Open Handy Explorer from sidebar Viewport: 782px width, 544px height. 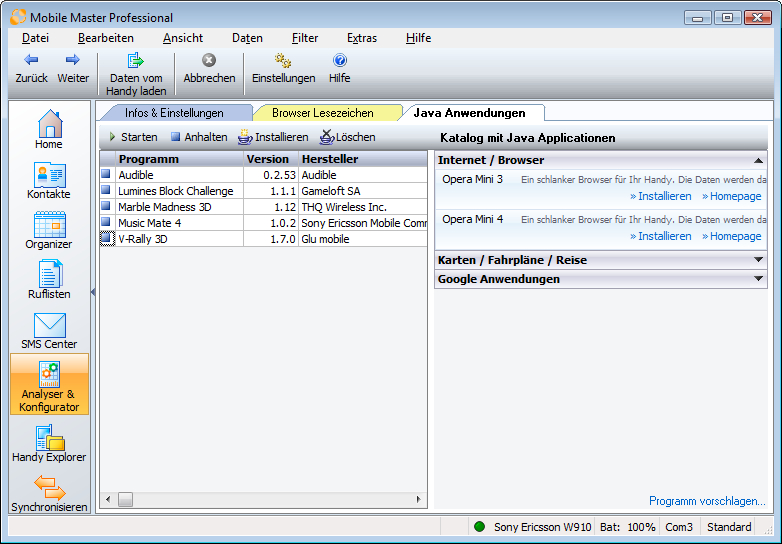pyautogui.click(x=48, y=444)
